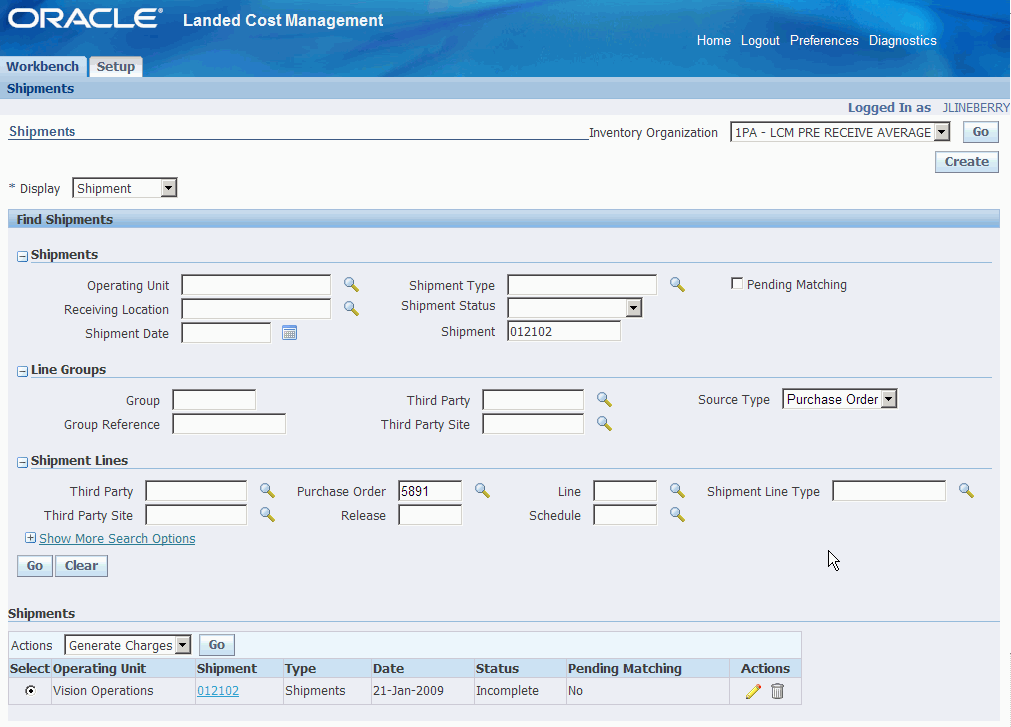The height and width of the screenshot is (727, 1011).
Task: Click the Purchase Order field 5891
Action: coord(430,491)
